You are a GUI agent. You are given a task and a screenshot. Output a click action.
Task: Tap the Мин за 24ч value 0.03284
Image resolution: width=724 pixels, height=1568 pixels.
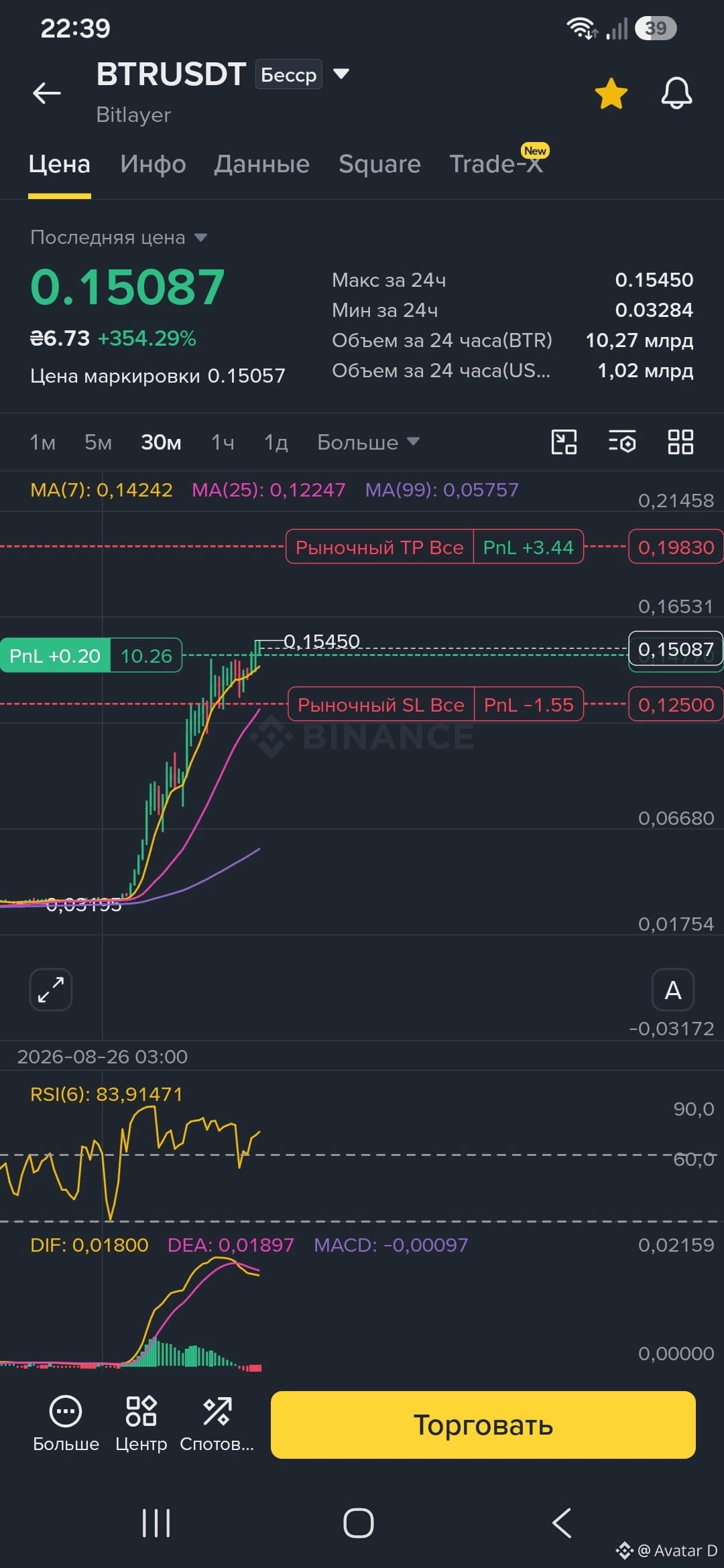tap(654, 310)
